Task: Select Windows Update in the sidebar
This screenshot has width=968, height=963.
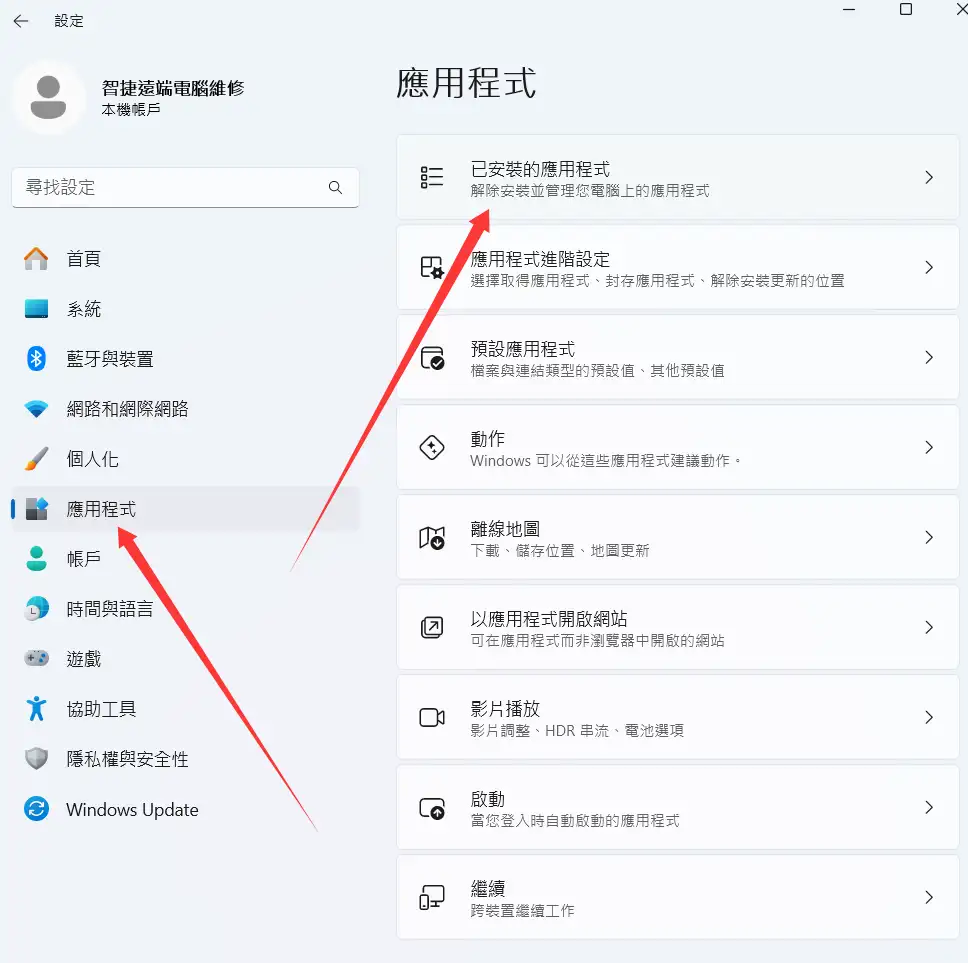Action: click(x=185, y=809)
